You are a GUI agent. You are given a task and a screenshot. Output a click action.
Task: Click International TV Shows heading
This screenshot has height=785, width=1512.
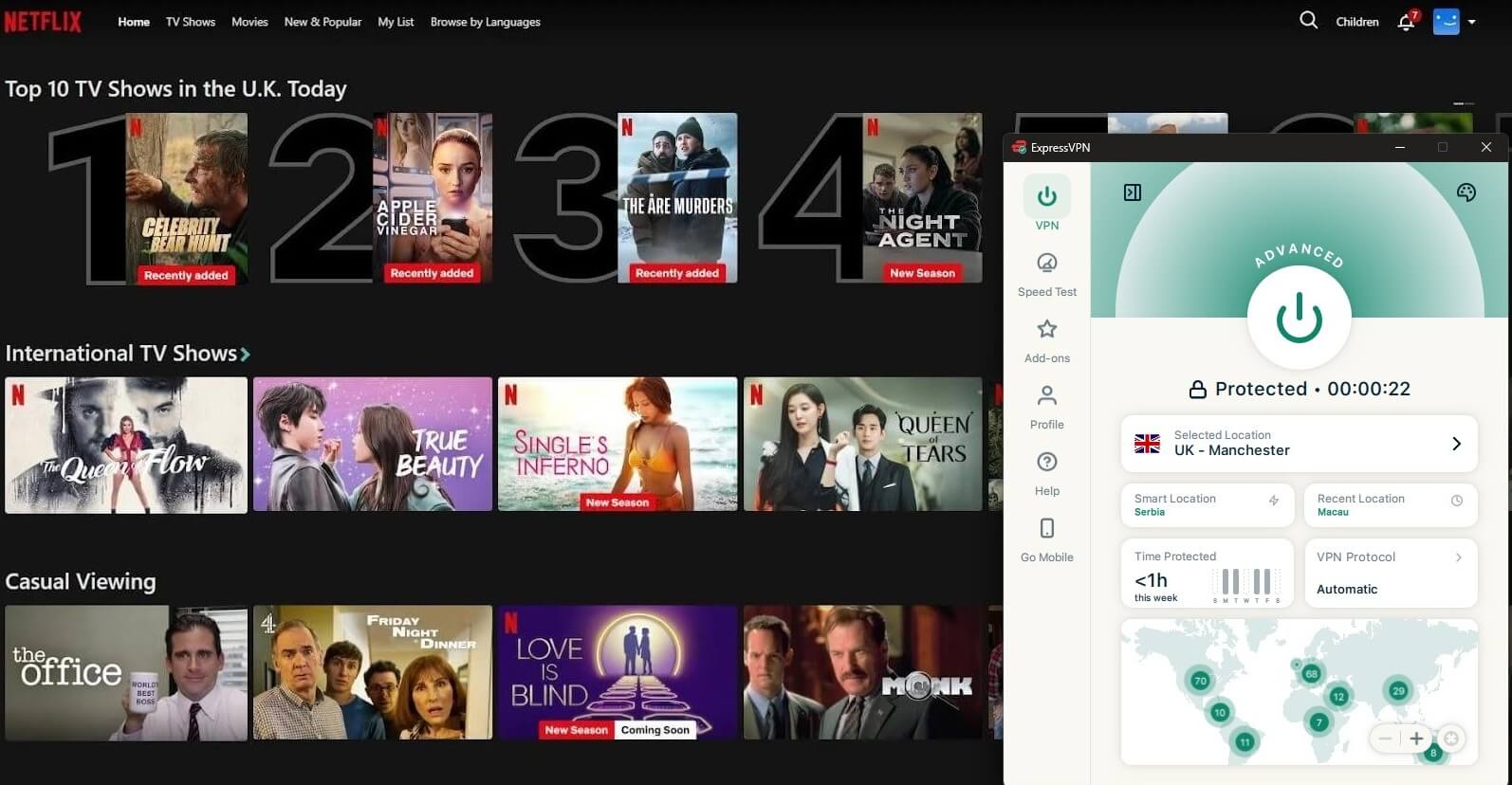tap(121, 354)
